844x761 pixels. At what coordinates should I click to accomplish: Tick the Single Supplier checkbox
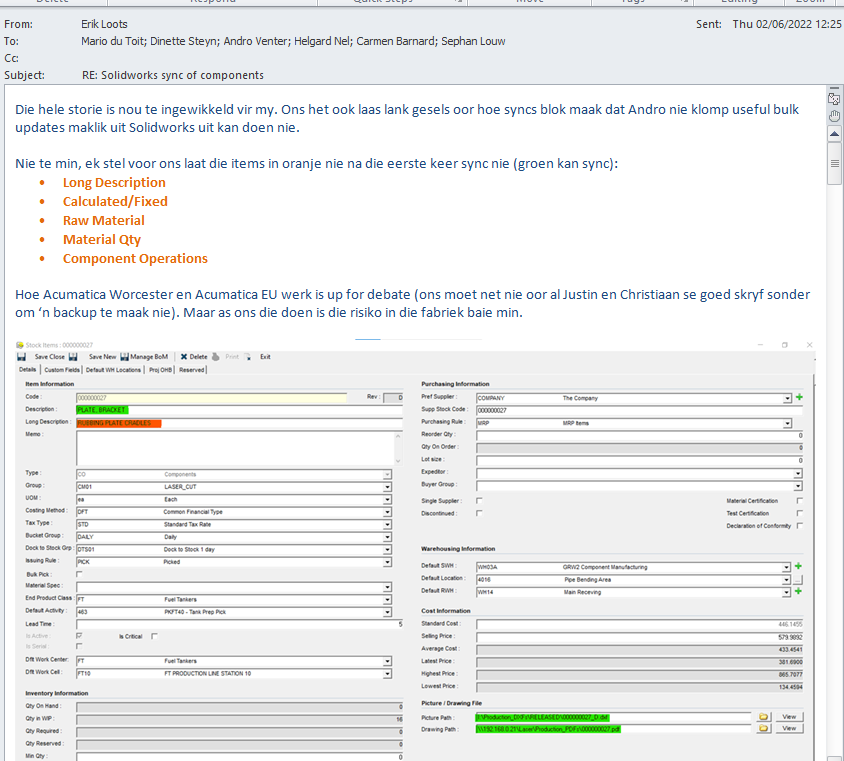pyautogui.click(x=479, y=500)
